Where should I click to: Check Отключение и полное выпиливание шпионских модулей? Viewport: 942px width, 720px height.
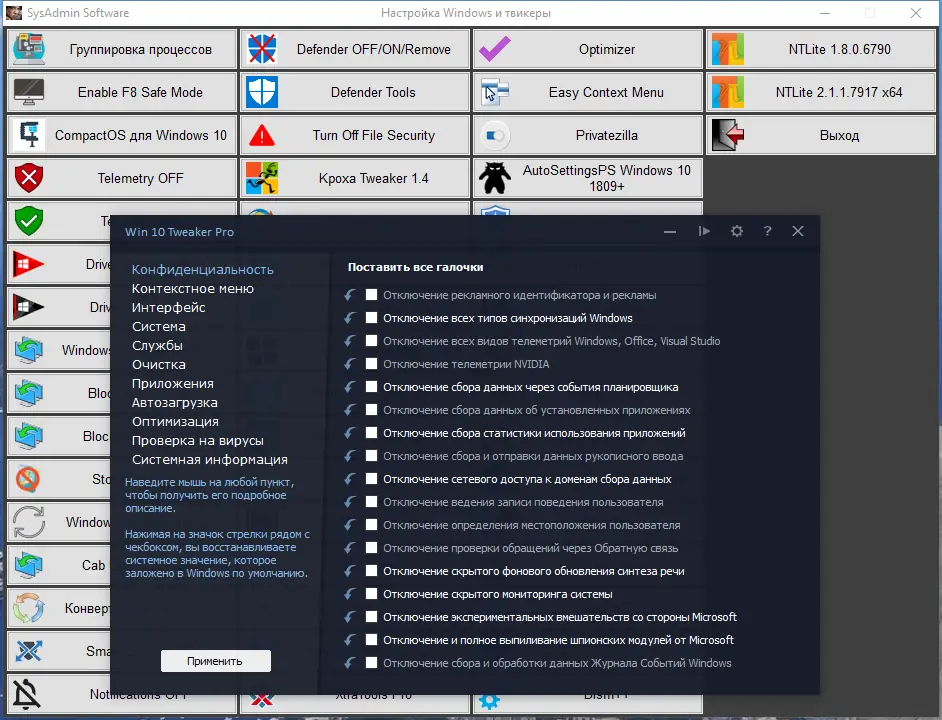pyautogui.click(x=371, y=639)
